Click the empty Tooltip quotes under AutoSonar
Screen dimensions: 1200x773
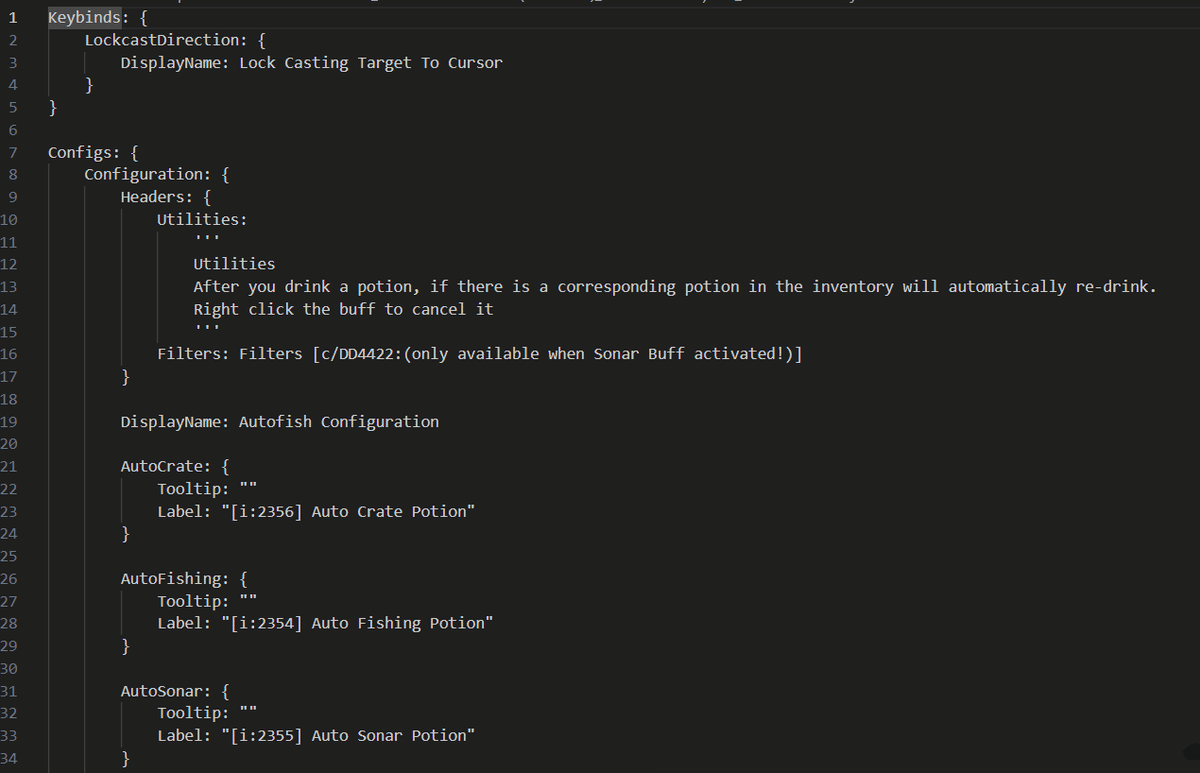(x=248, y=712)
